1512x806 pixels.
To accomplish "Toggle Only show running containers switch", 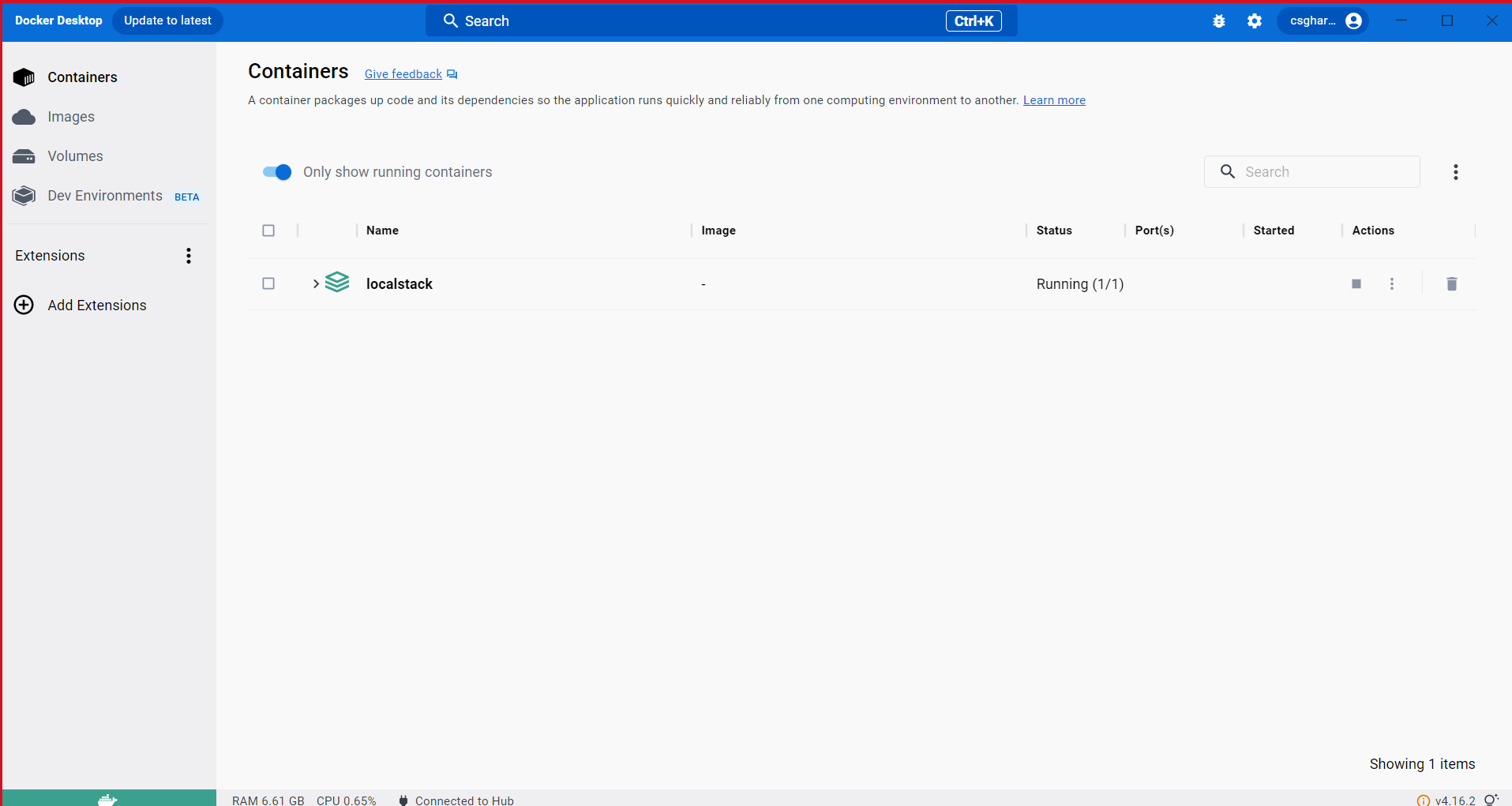I will click(277, 172).
